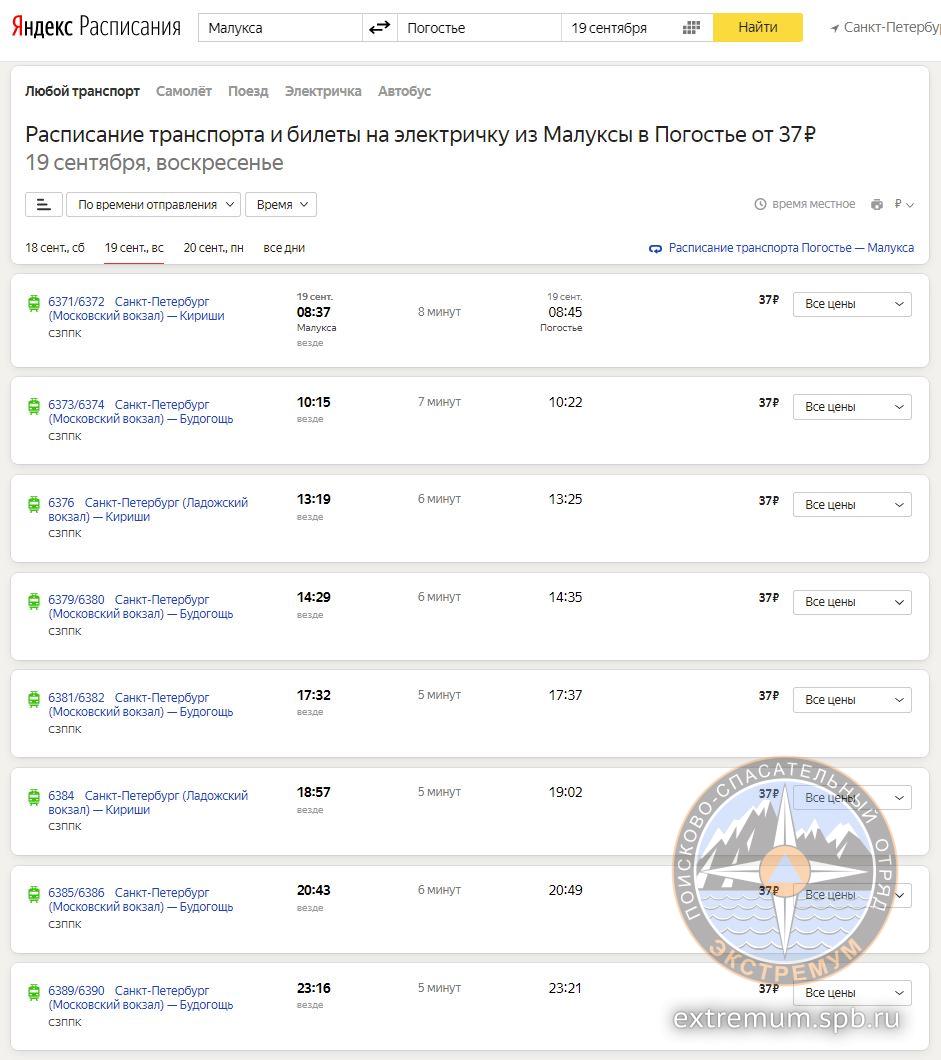This screenshot has width=941, height=1060.
Task: Open train 6384 Ладожский вокзал — Кириши link
Action: click(x=148, y=802)
